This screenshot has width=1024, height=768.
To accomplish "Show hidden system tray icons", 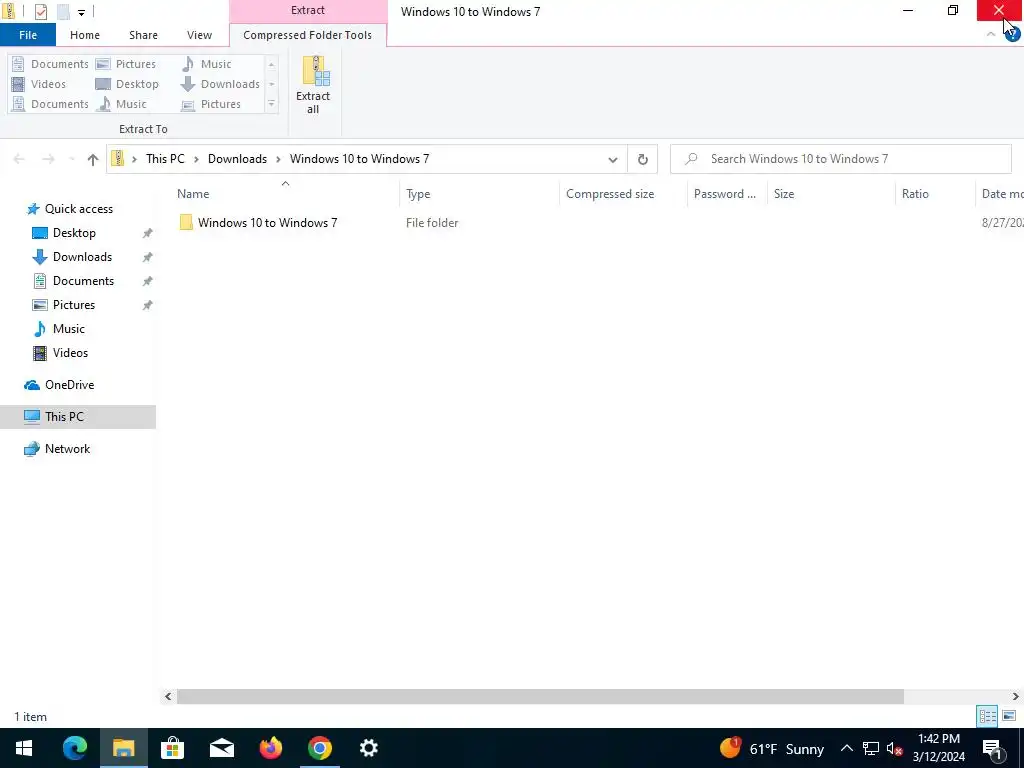I will point(846,748).
